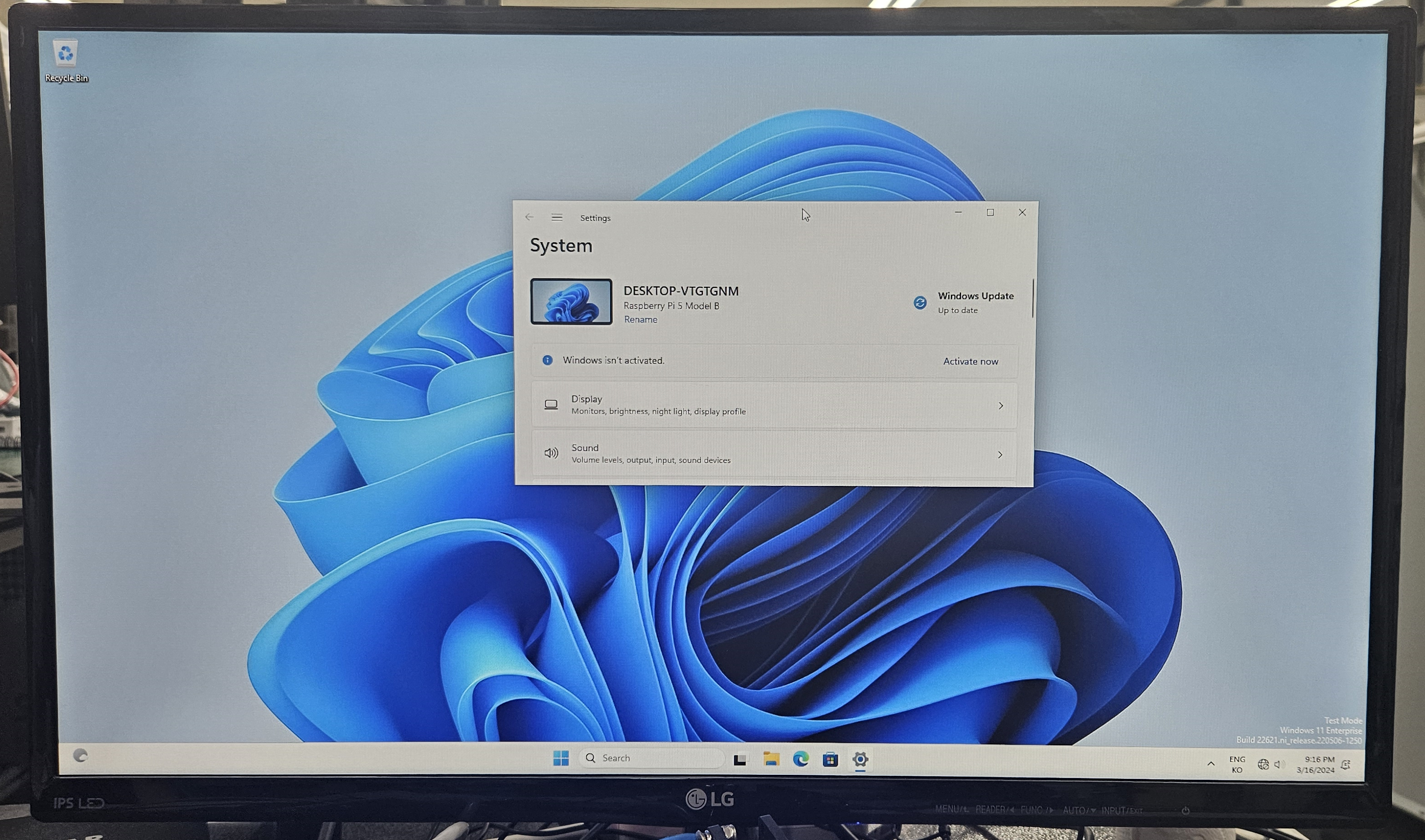Click the volume speaker tray icon
The image size is (1425, 840).
click(1278, 765)
